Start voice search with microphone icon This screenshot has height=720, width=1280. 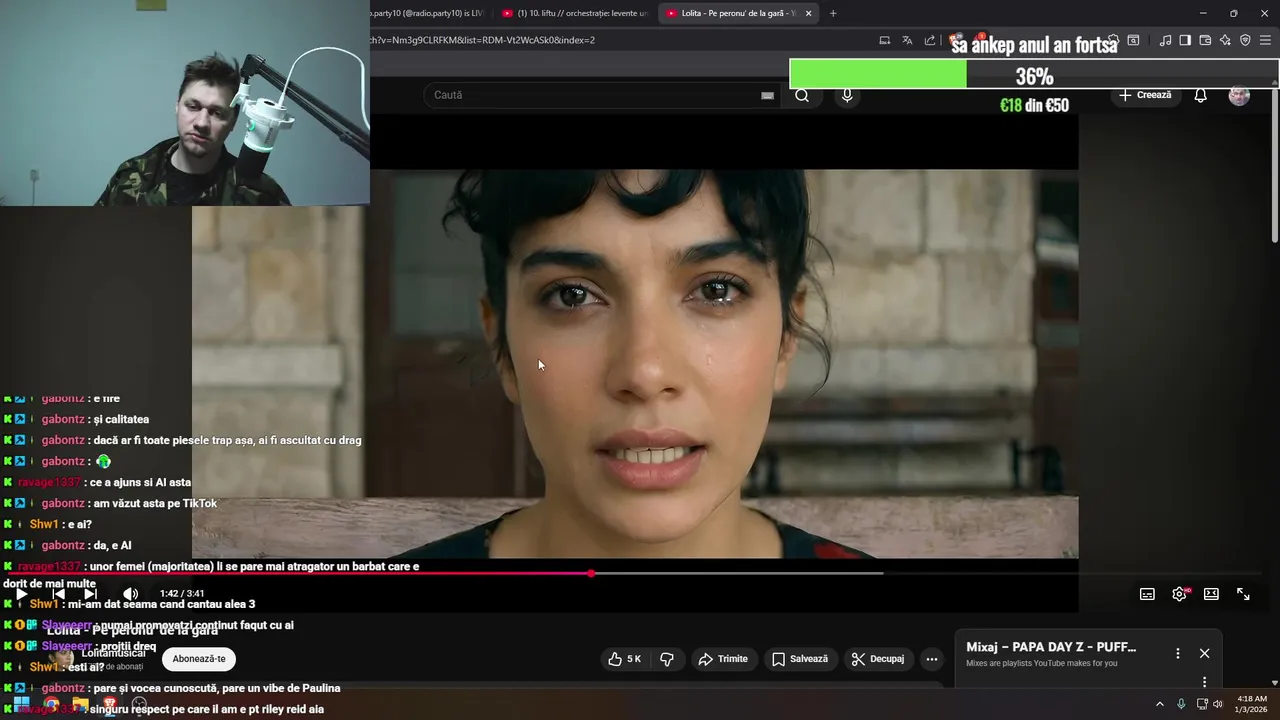coord(847,95)
